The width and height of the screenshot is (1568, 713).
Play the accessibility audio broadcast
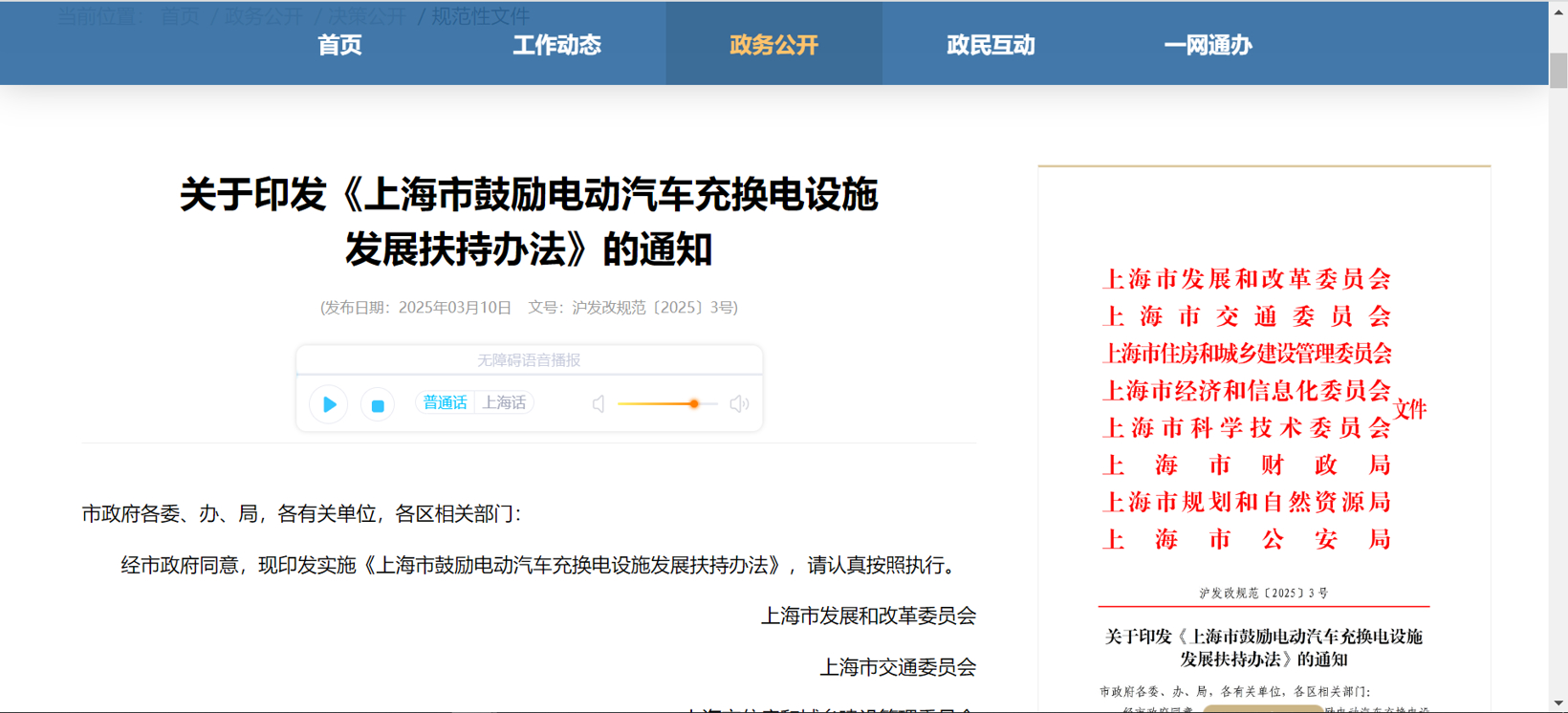[x=329, y=404]
